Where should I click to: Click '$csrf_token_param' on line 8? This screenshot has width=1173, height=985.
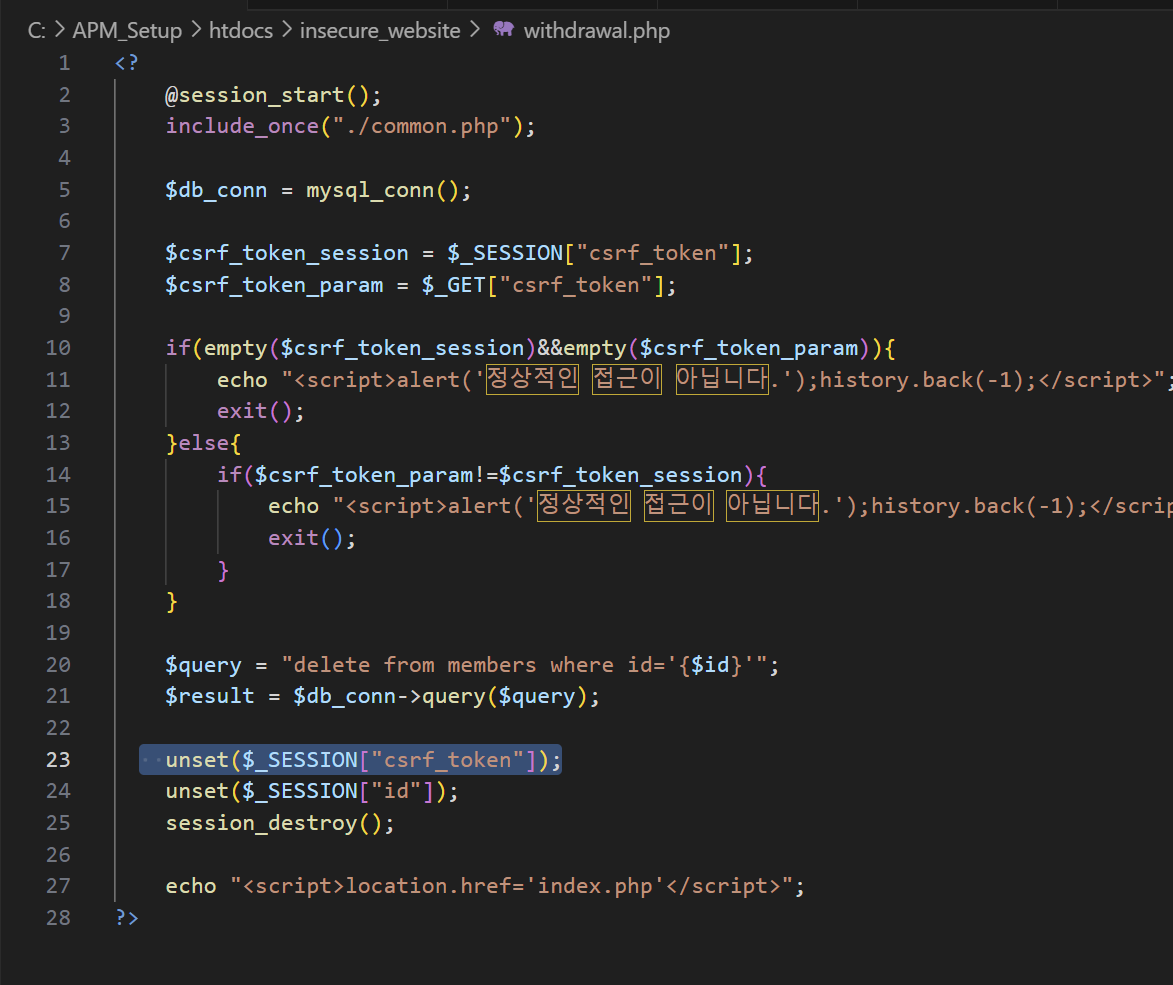pyautogui.click(x=275, y=285)
